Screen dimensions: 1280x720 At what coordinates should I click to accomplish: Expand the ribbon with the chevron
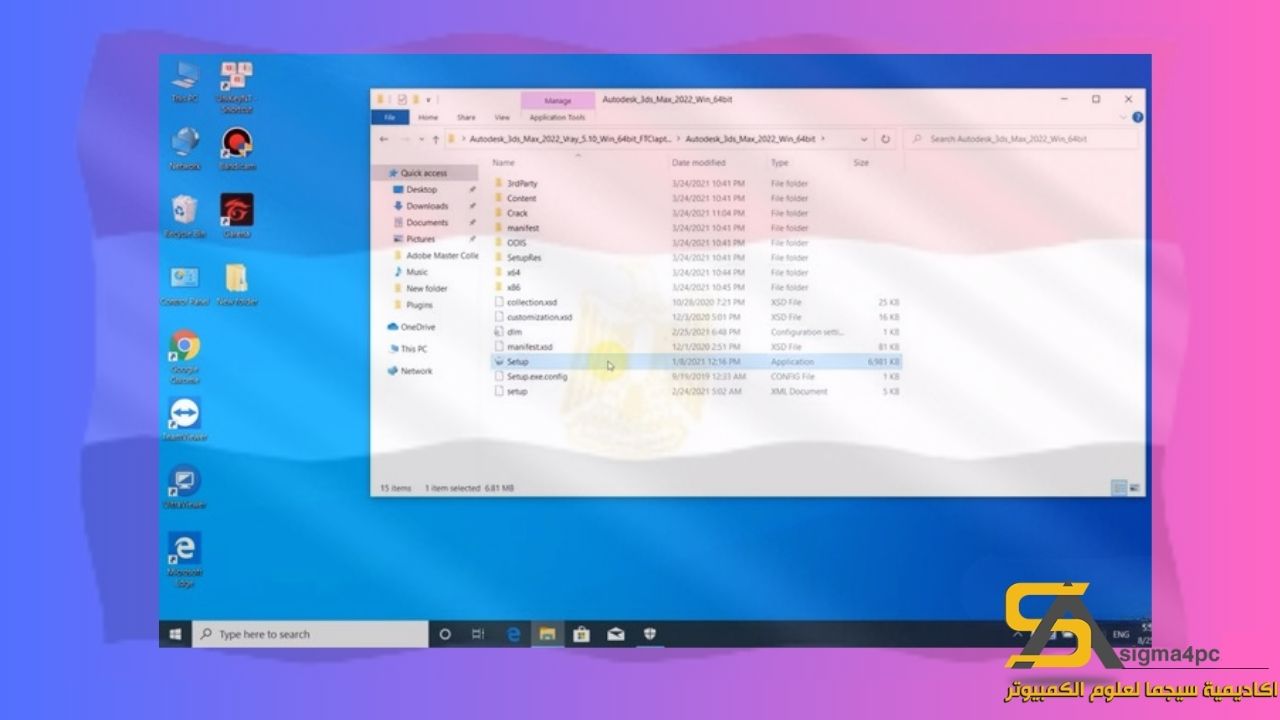[x=1125, y=117]
